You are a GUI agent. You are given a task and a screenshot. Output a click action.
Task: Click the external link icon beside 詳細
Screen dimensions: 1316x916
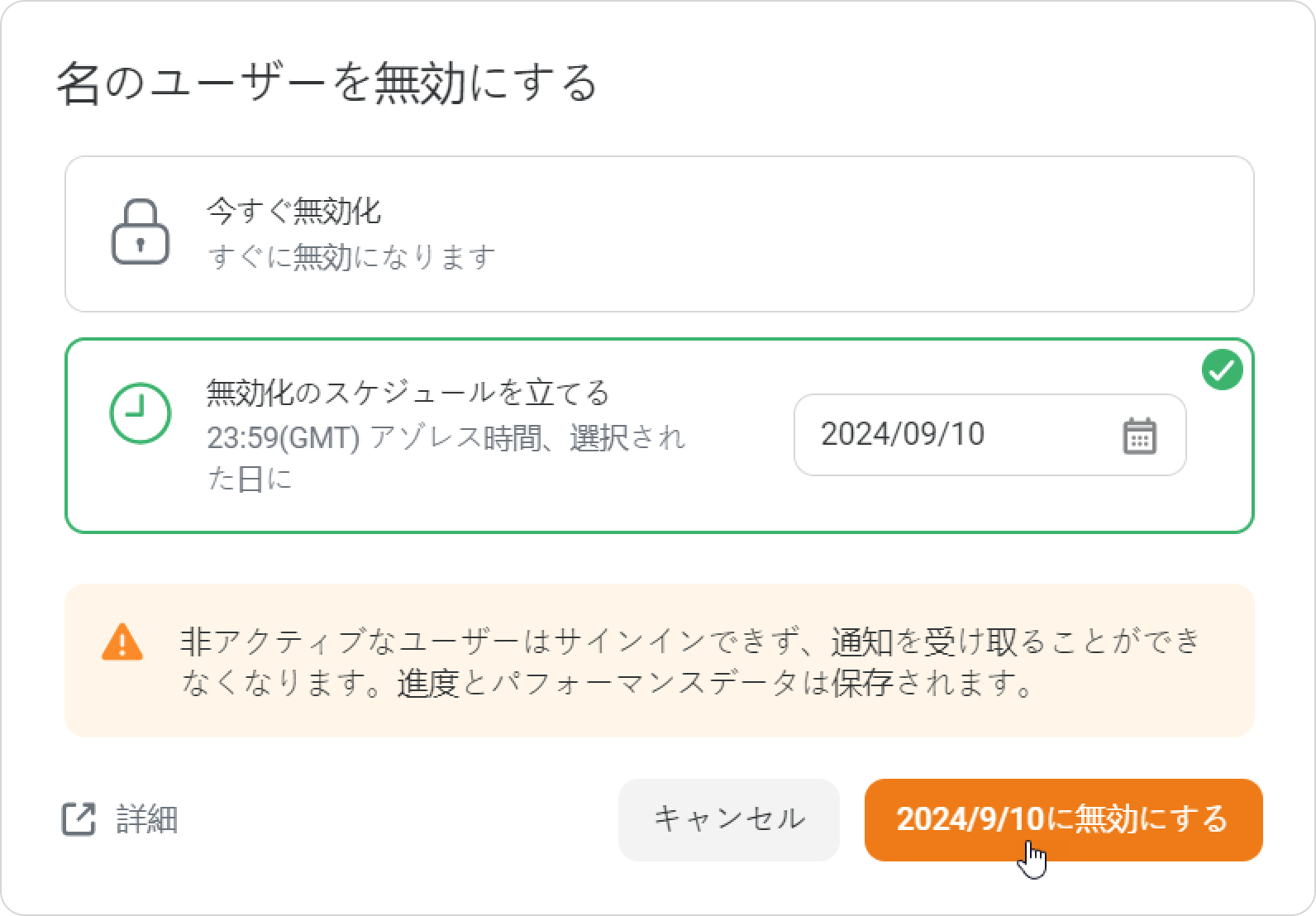pyautogui.click(x=79, y=819)
